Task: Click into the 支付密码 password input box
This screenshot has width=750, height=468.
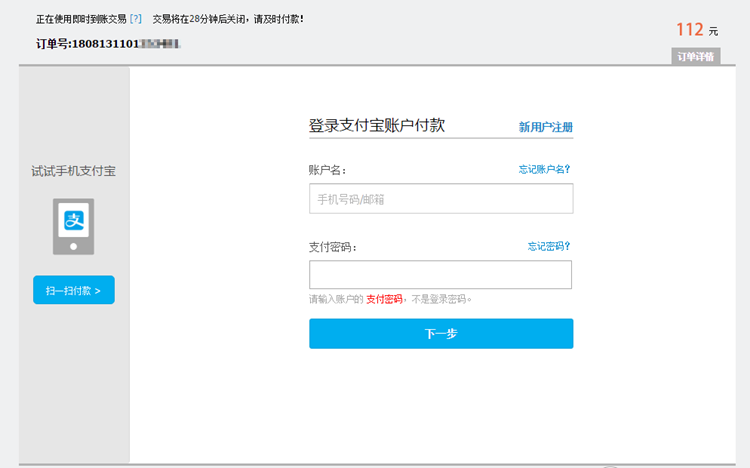Action: [440, 275]
